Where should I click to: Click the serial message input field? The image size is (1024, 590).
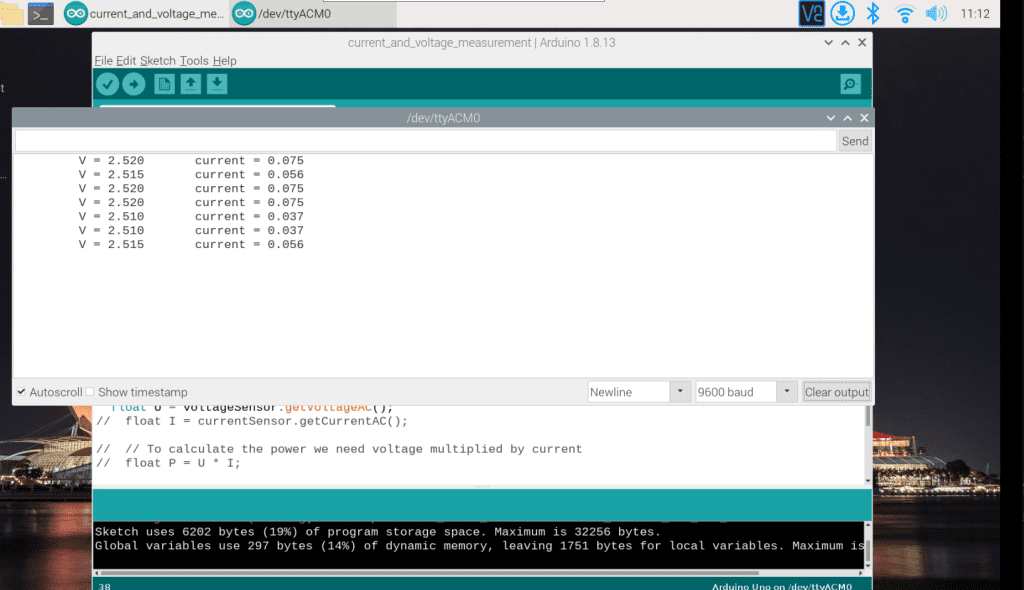click(425, 142)
